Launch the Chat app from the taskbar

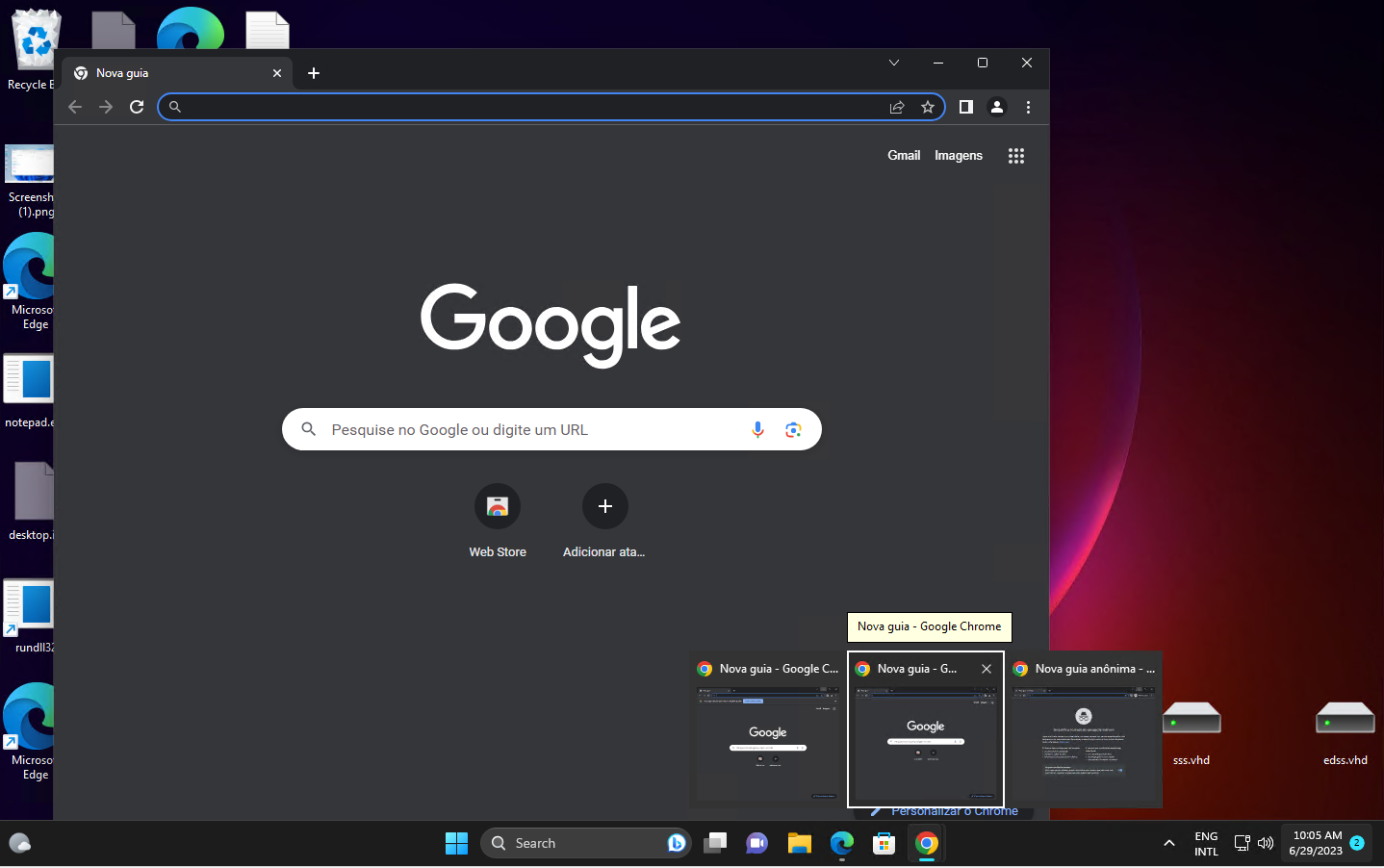[757, 844]
